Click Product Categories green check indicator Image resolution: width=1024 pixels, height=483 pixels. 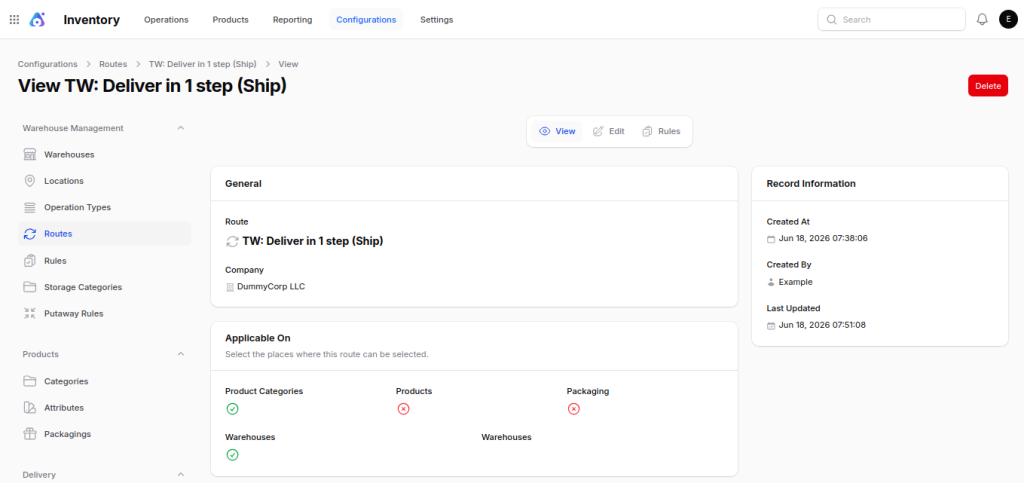pos(232,409)
